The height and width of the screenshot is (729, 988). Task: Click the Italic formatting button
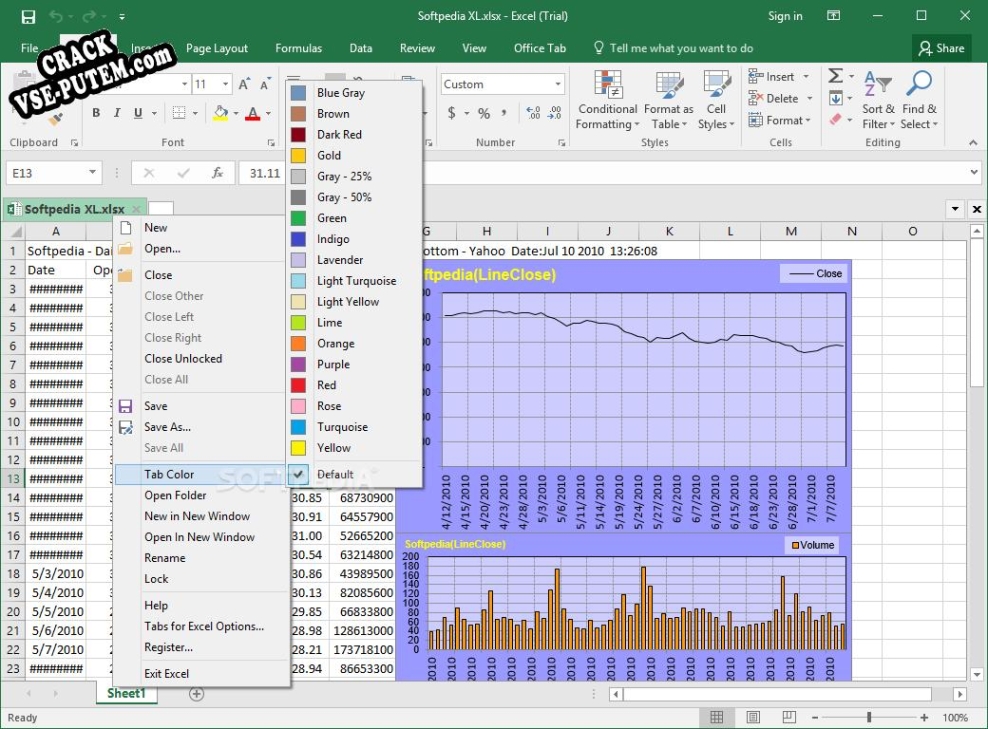(117, 113)
